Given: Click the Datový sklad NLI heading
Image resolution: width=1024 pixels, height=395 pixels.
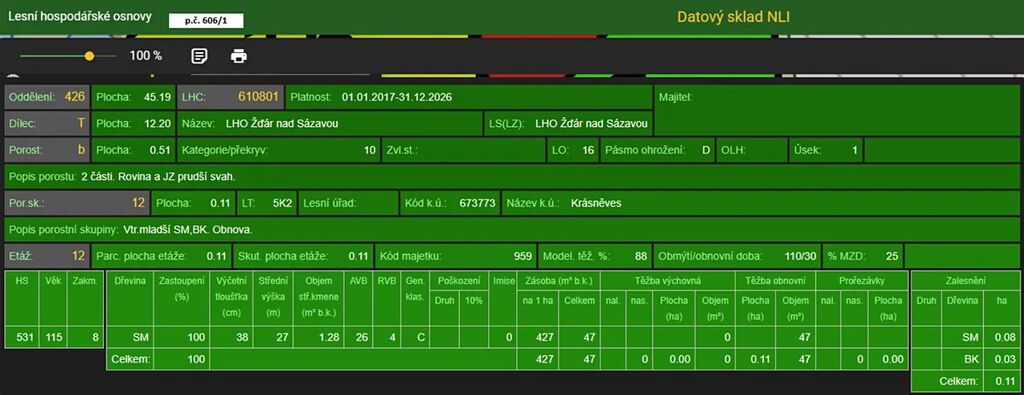Looking at the screenshot, I should pos(733,17).
